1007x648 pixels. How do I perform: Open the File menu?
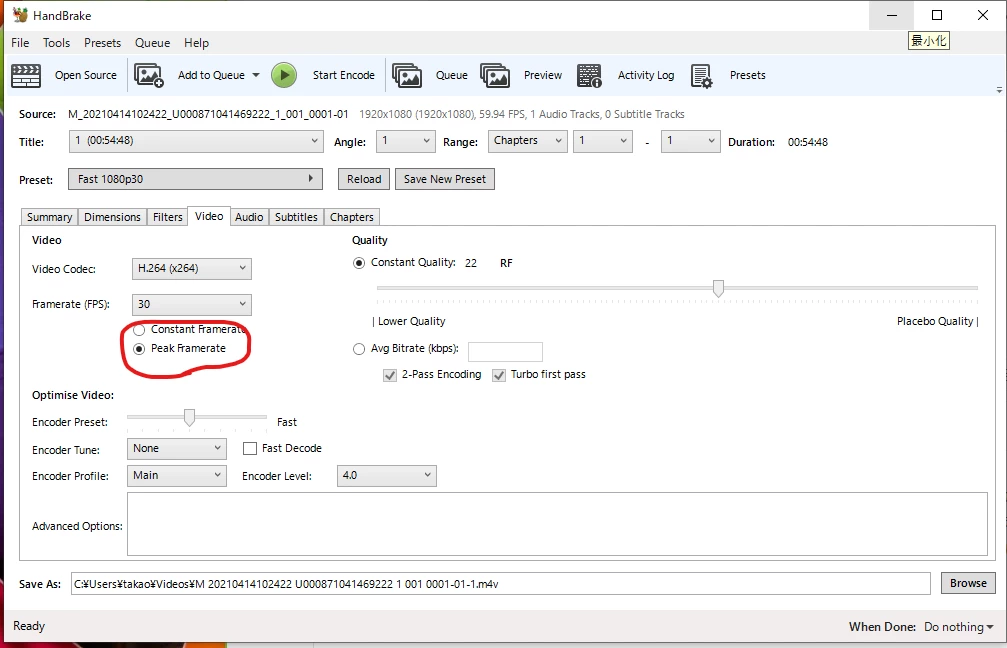(x=20, y=42)
